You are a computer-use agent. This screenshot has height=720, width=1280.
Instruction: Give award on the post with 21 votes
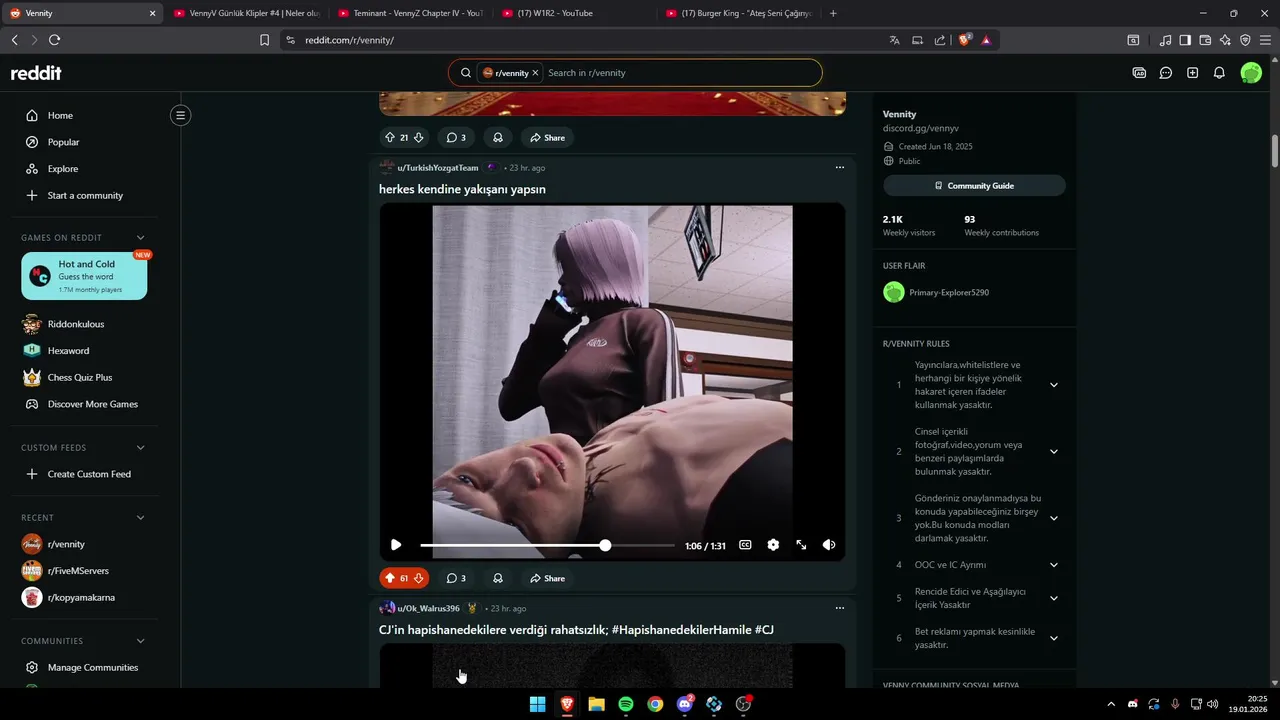(x=497, y=137)
